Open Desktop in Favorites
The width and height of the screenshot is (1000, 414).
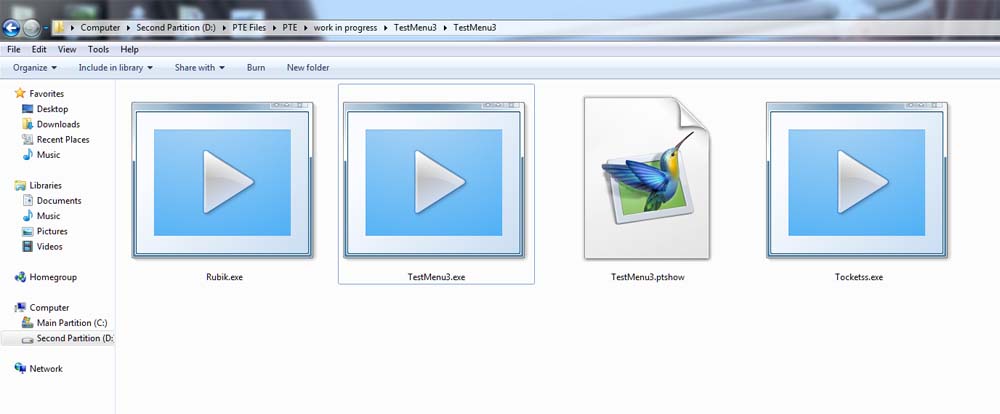click(x=52, y=108)
